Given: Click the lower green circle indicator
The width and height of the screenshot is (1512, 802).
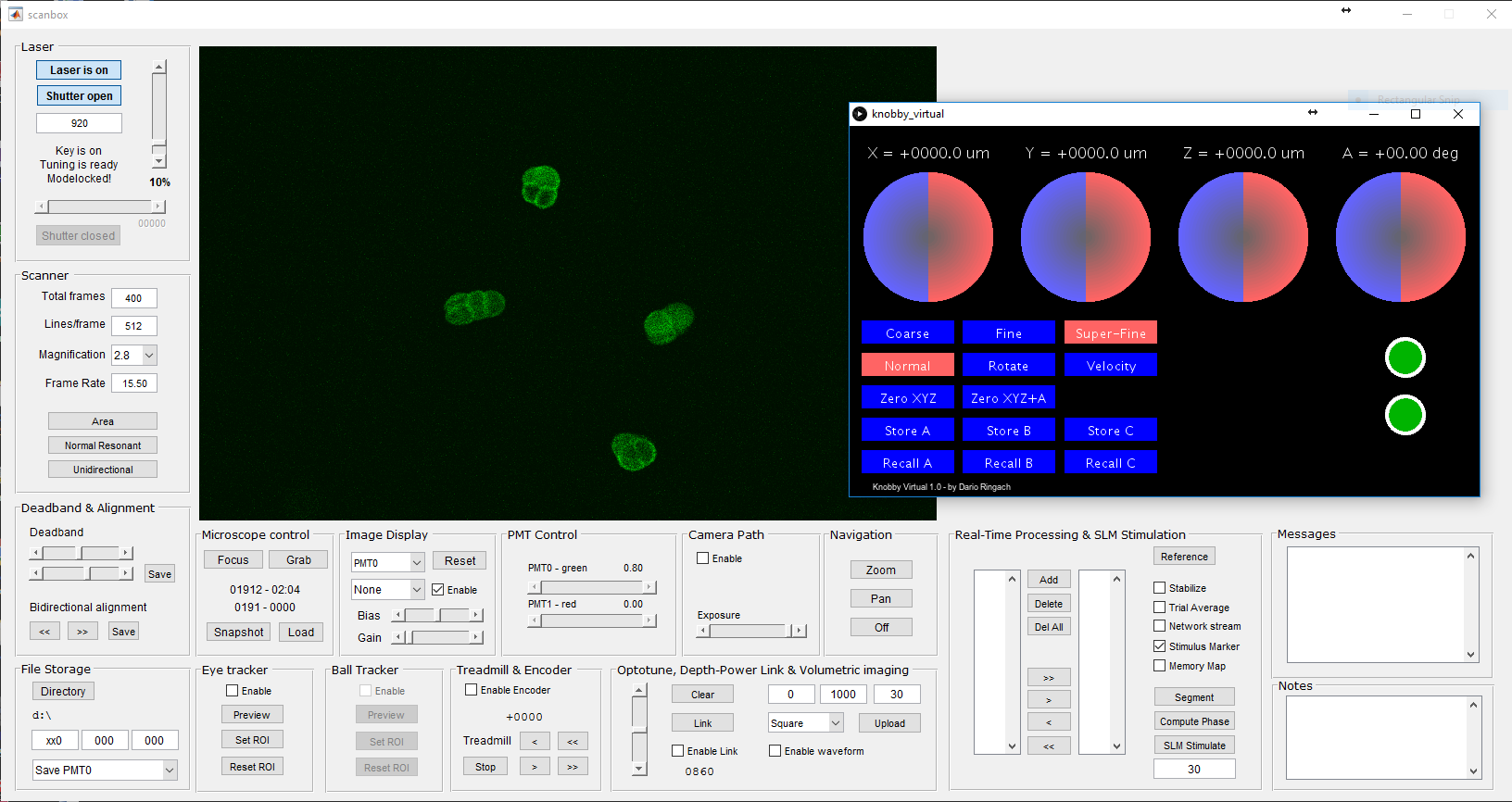Looking at the screenshot, I should click(1405, 416).
